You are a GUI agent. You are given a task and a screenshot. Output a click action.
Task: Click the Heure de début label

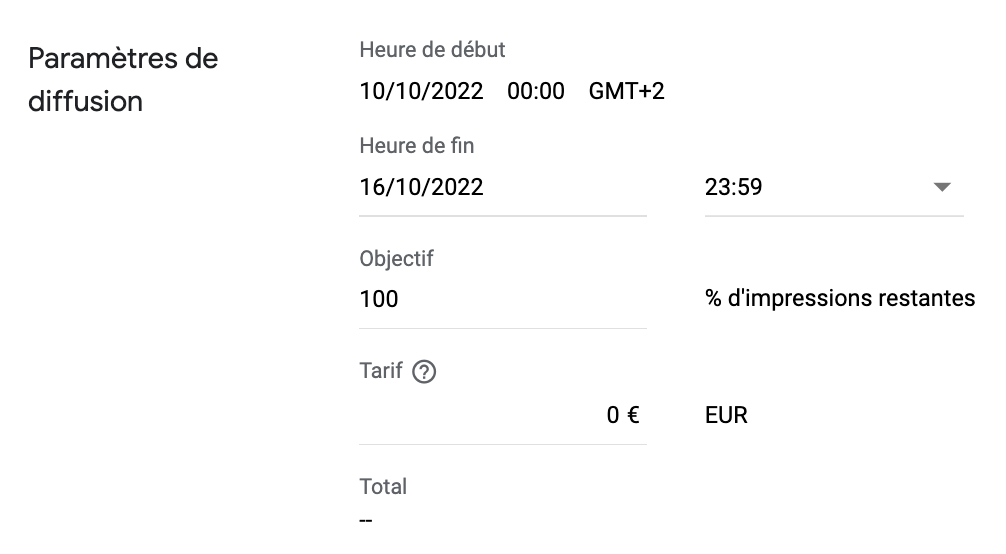(432, 49)
